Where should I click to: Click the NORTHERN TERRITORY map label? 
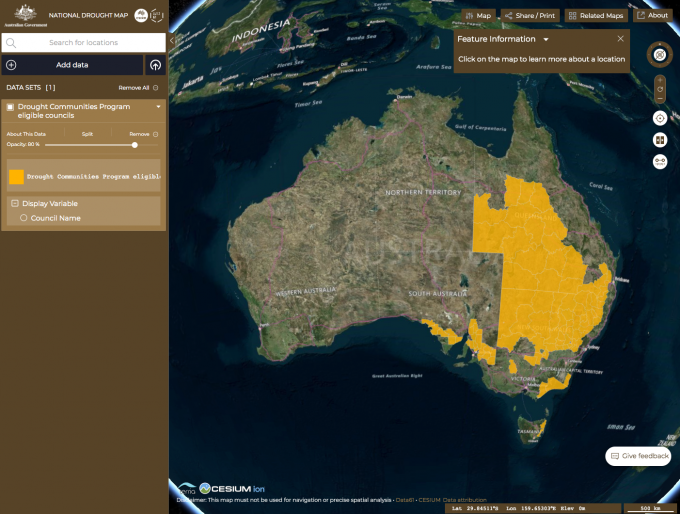click(423, 192)
